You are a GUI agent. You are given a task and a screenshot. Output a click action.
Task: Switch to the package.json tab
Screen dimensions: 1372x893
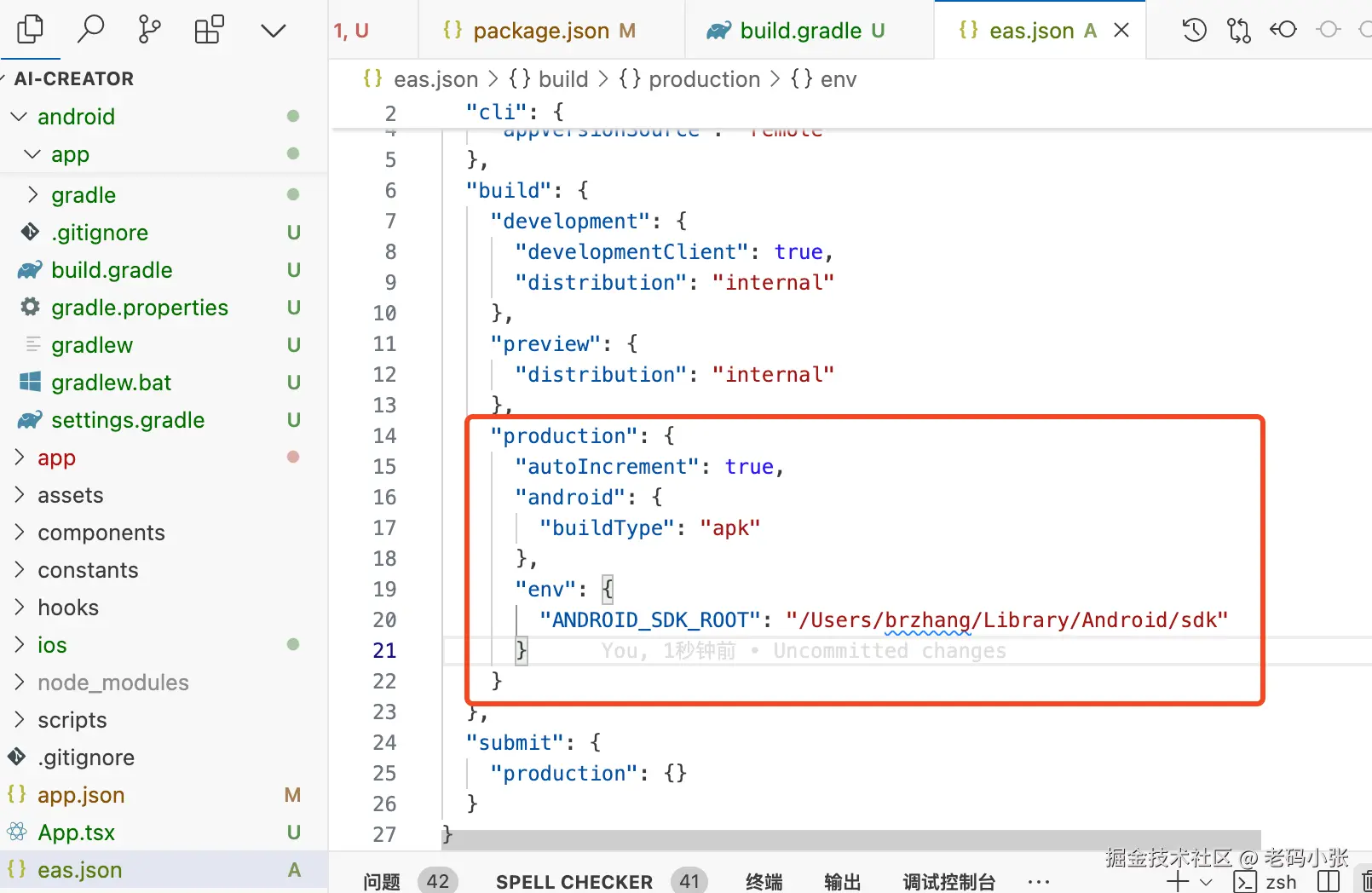coord(551,31)
